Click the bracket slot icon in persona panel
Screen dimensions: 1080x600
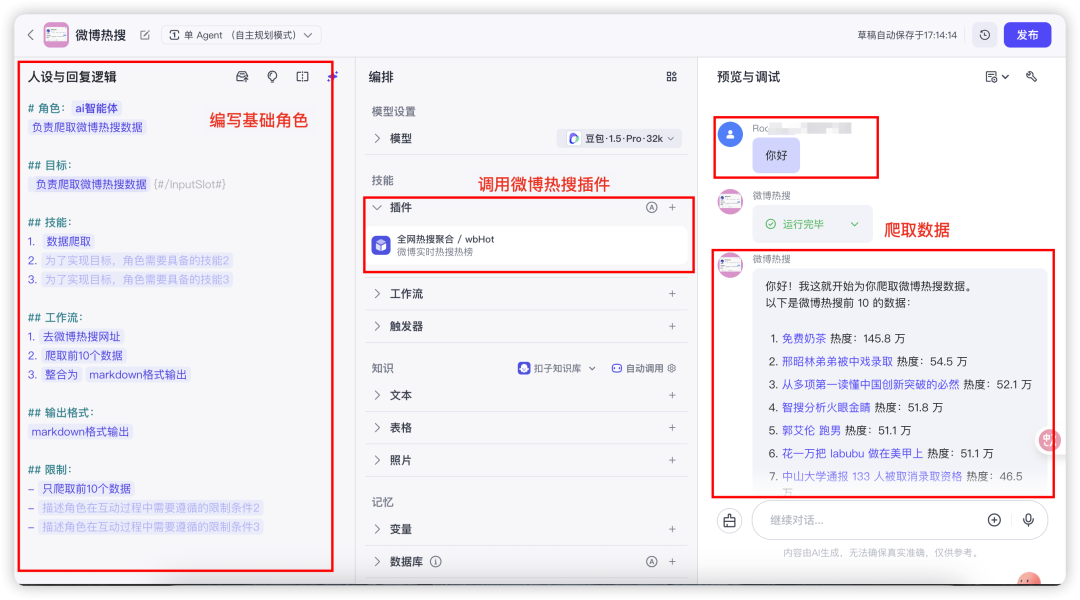[x=303, y=76]
